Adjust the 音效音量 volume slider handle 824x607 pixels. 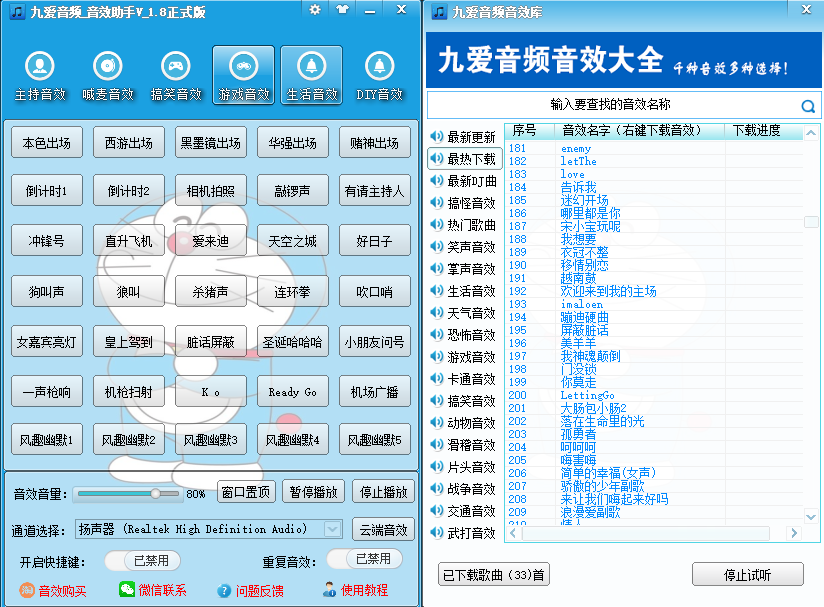point(156,493)
